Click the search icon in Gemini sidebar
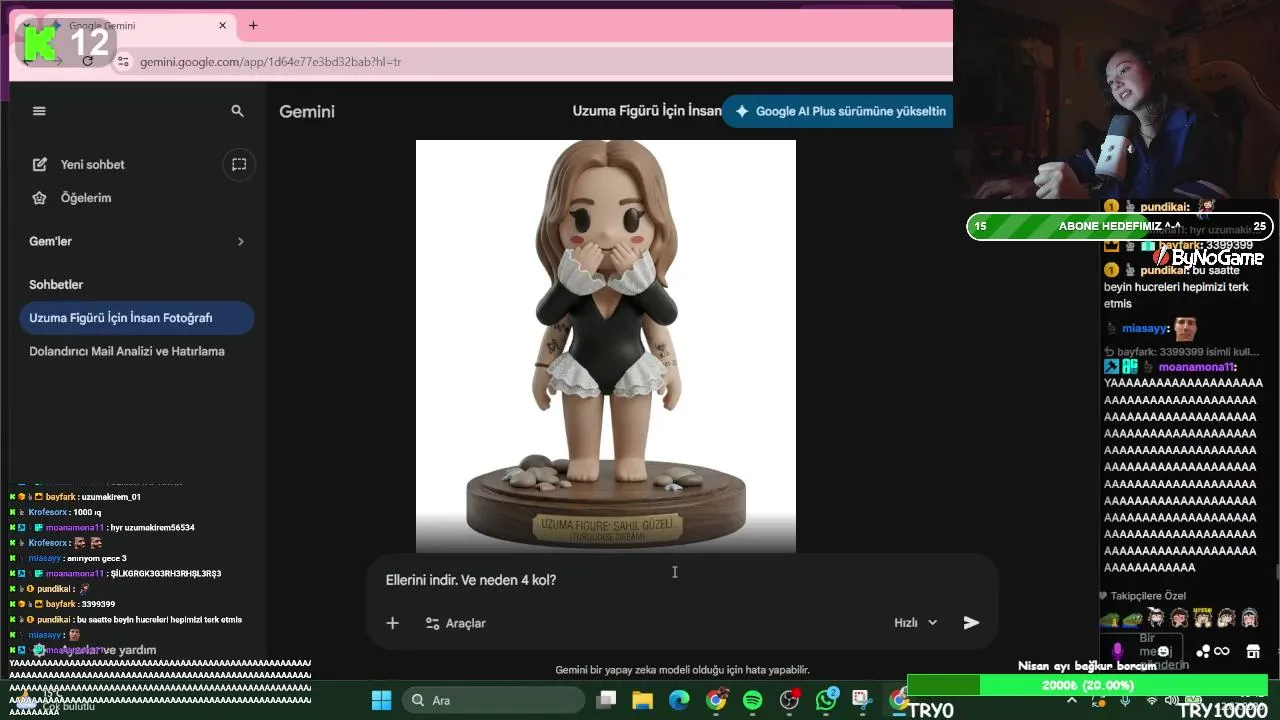Image resolution: width=1280 pixels, height=720 pixels. click(237, 111)
